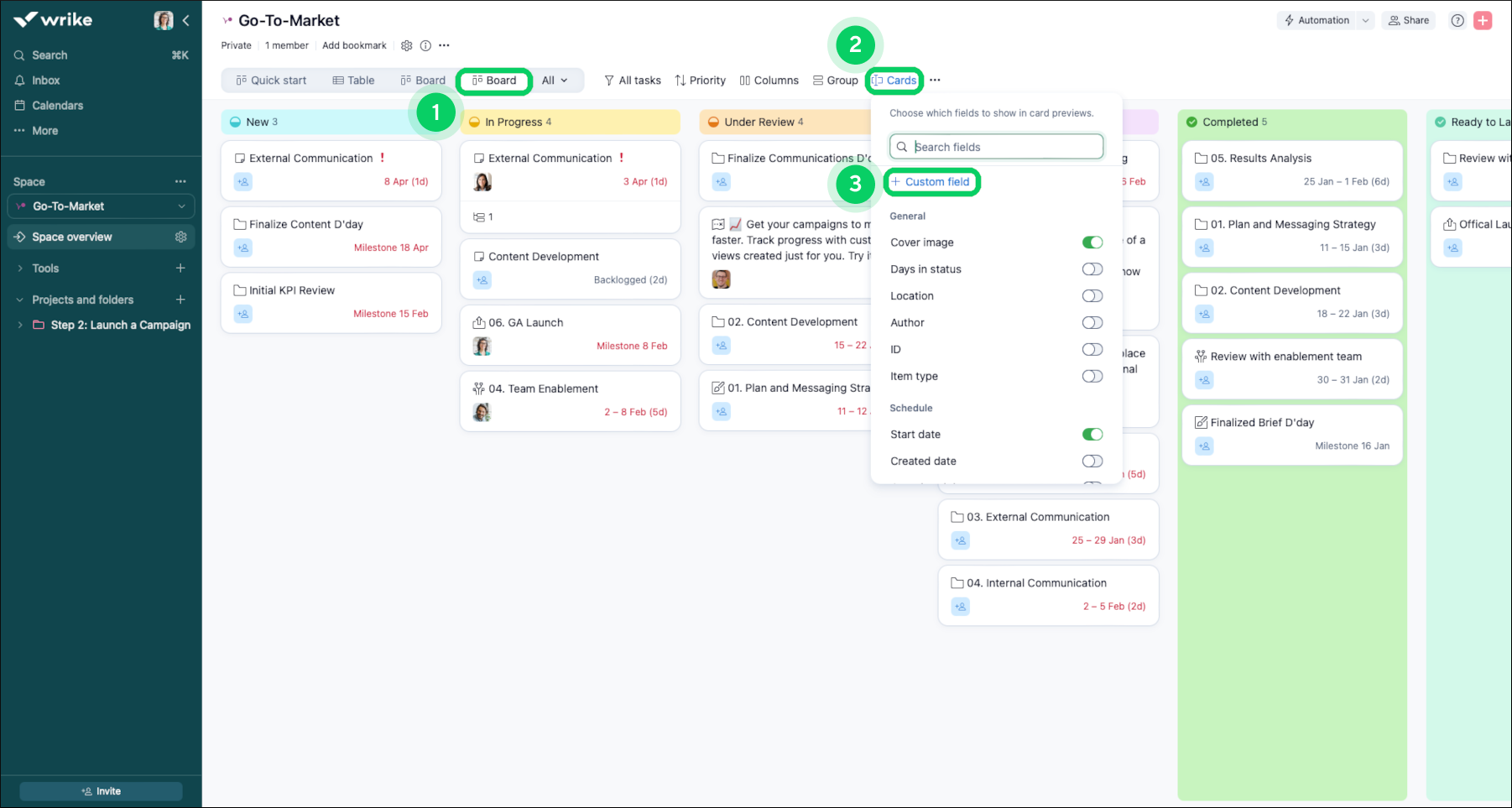
Task: Open the help question mark icon
Action: click(x=1457, y=21)
